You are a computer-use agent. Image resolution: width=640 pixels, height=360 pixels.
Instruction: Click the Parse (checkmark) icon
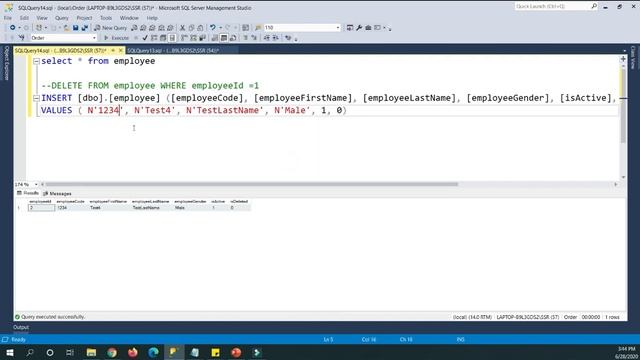145,38
